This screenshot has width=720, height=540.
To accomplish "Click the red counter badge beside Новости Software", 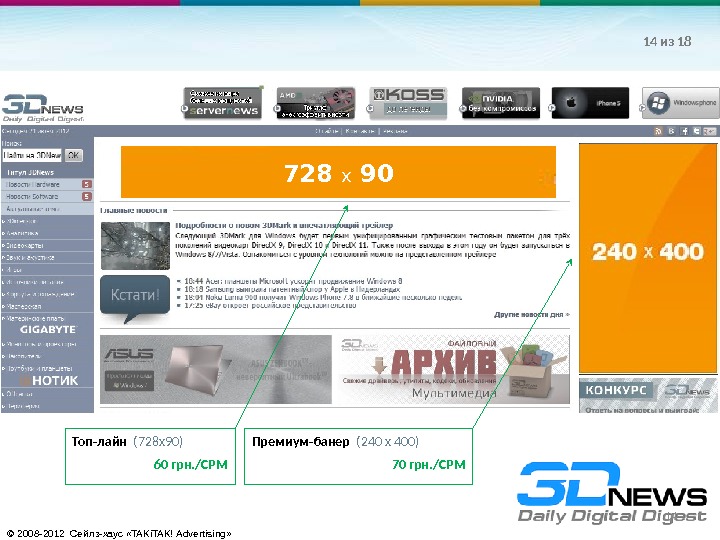I will 86,197.
